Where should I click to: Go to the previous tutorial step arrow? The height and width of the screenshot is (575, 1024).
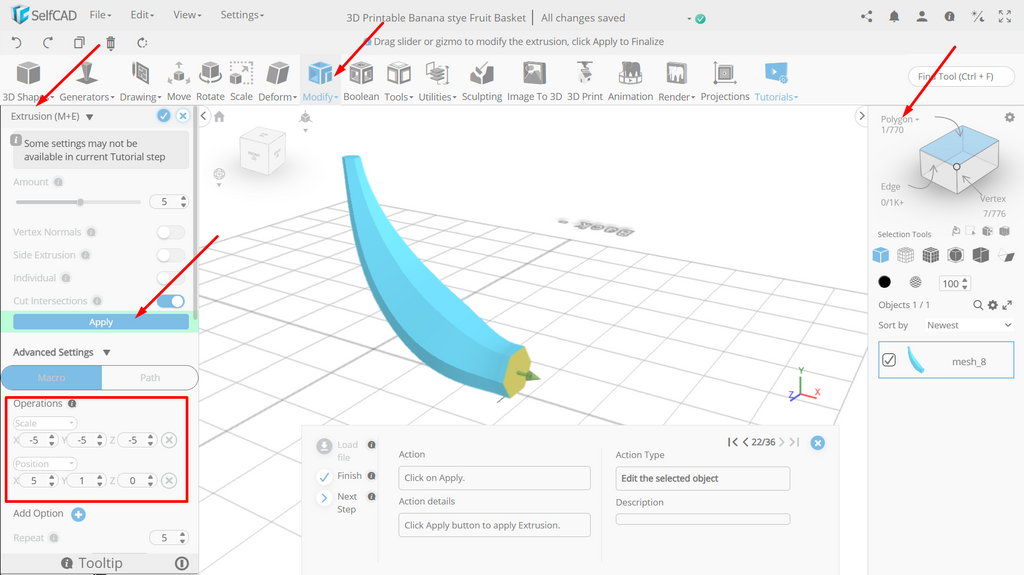[745, 442]
